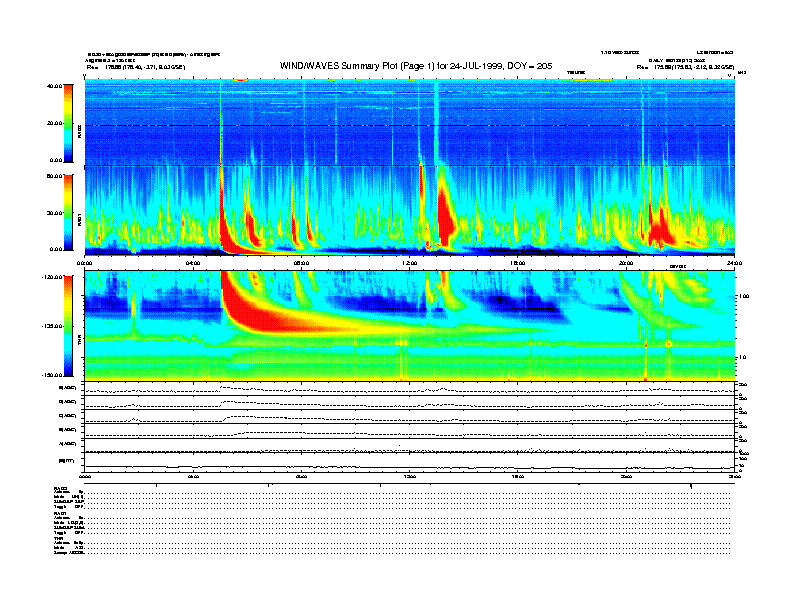Image resolution: width=792 pixels, height=612 pixels.
Task: Select the 20.00 label on RAD2 color scale
Action: (x=54, y=123)
